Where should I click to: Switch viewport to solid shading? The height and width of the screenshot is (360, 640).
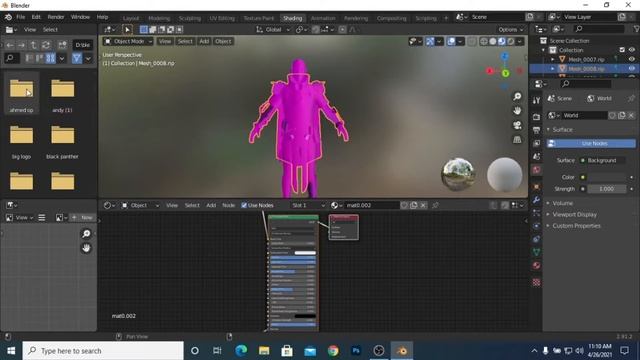click(x=493, y=41)
